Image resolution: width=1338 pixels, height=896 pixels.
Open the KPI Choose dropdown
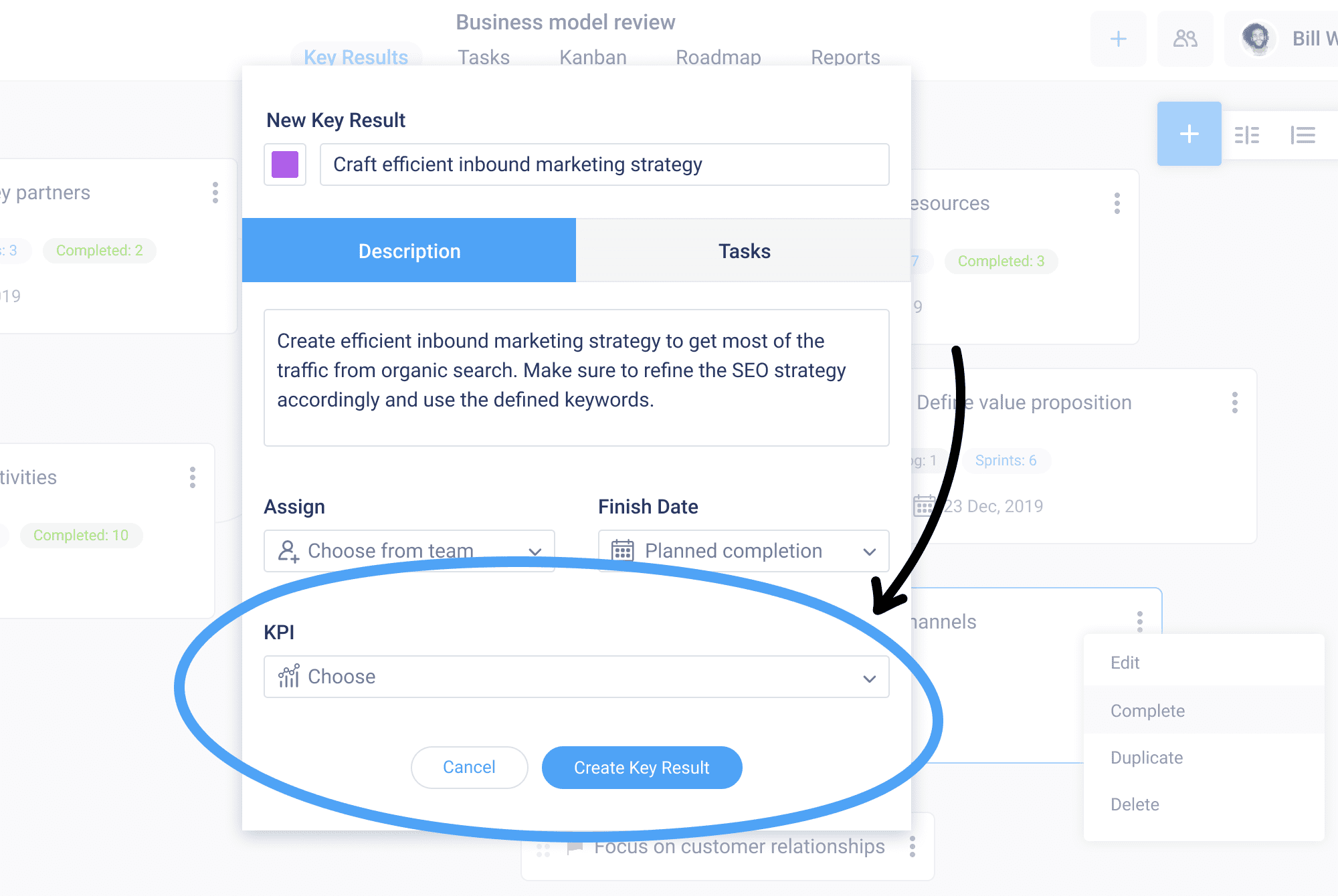tap(576, 677)
